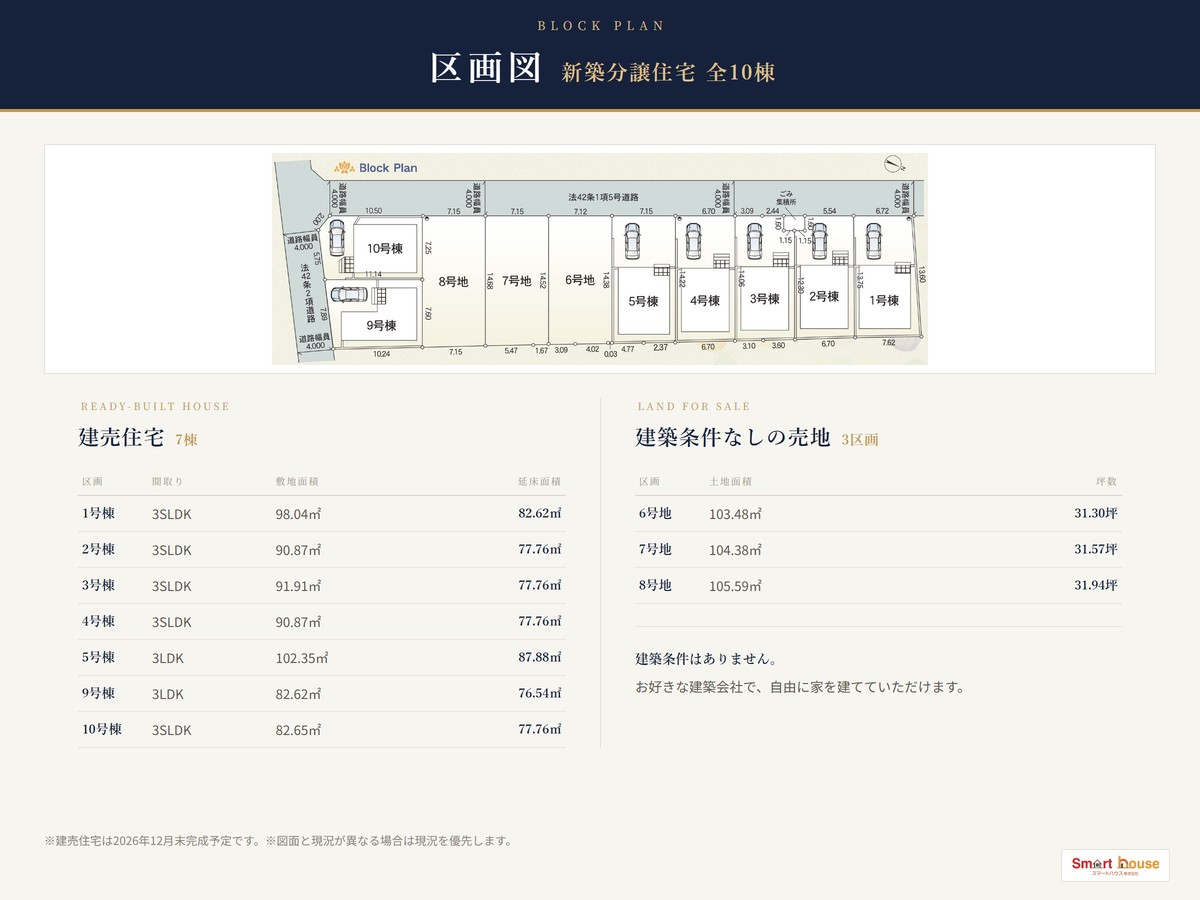Screen dimensions: 1200x900
Task: Click the 10号棟 building on the block plan
Action: pos(385,249)
